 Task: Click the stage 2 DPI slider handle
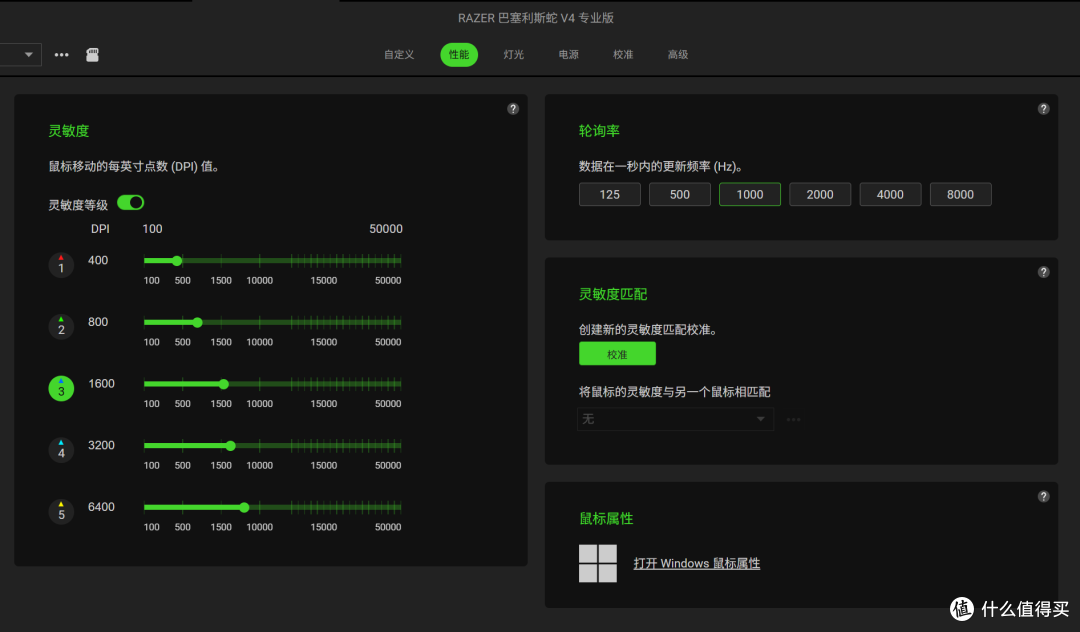(198, 322)
